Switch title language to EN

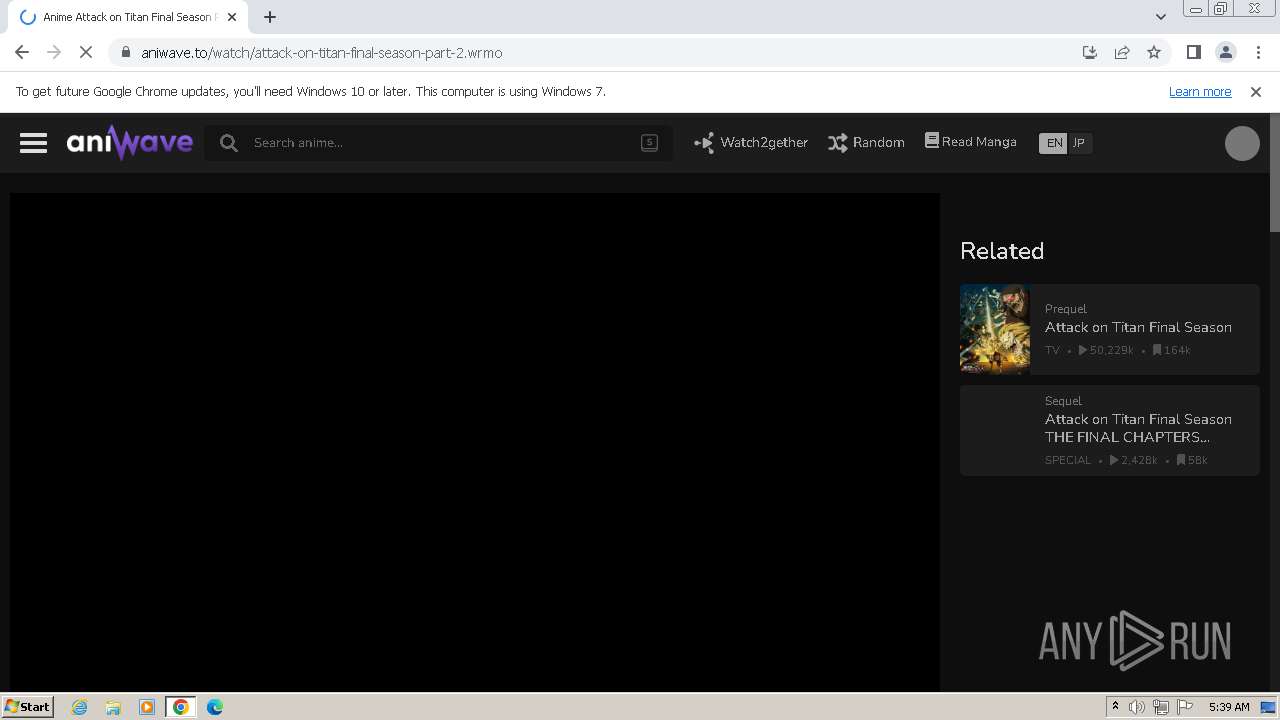pyautogui.click(x=1054, y=143)
